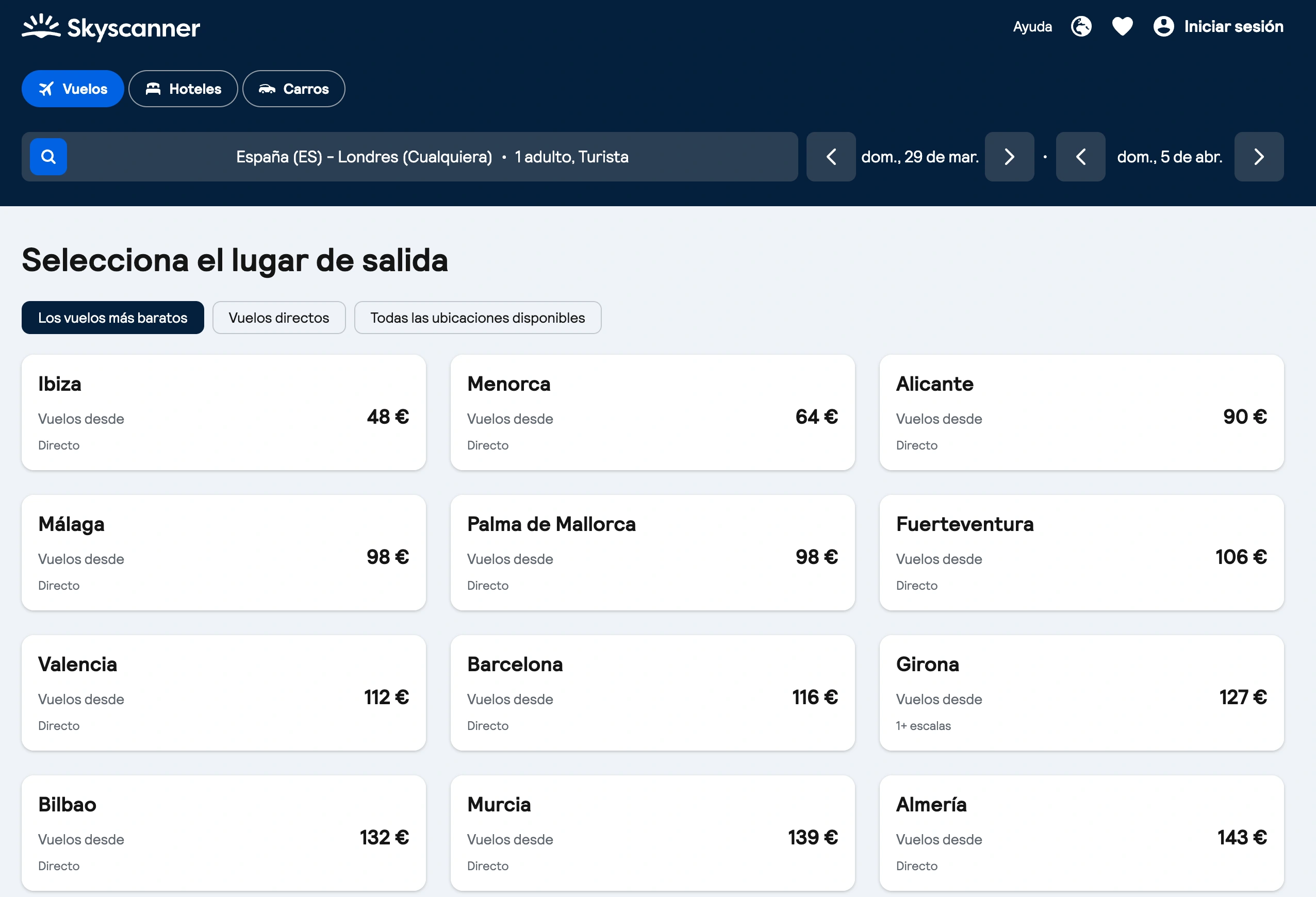
Task: Click the search magnifier icon
Action: pos(48,157)
